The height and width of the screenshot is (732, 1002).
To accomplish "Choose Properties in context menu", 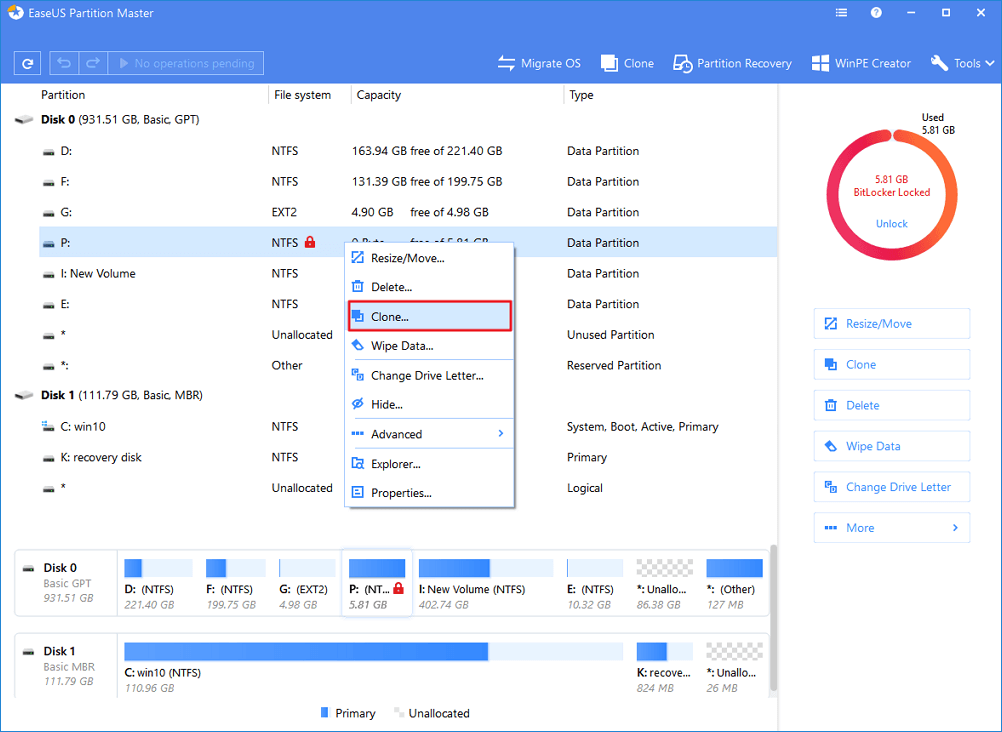I will [x=429, y=493].
